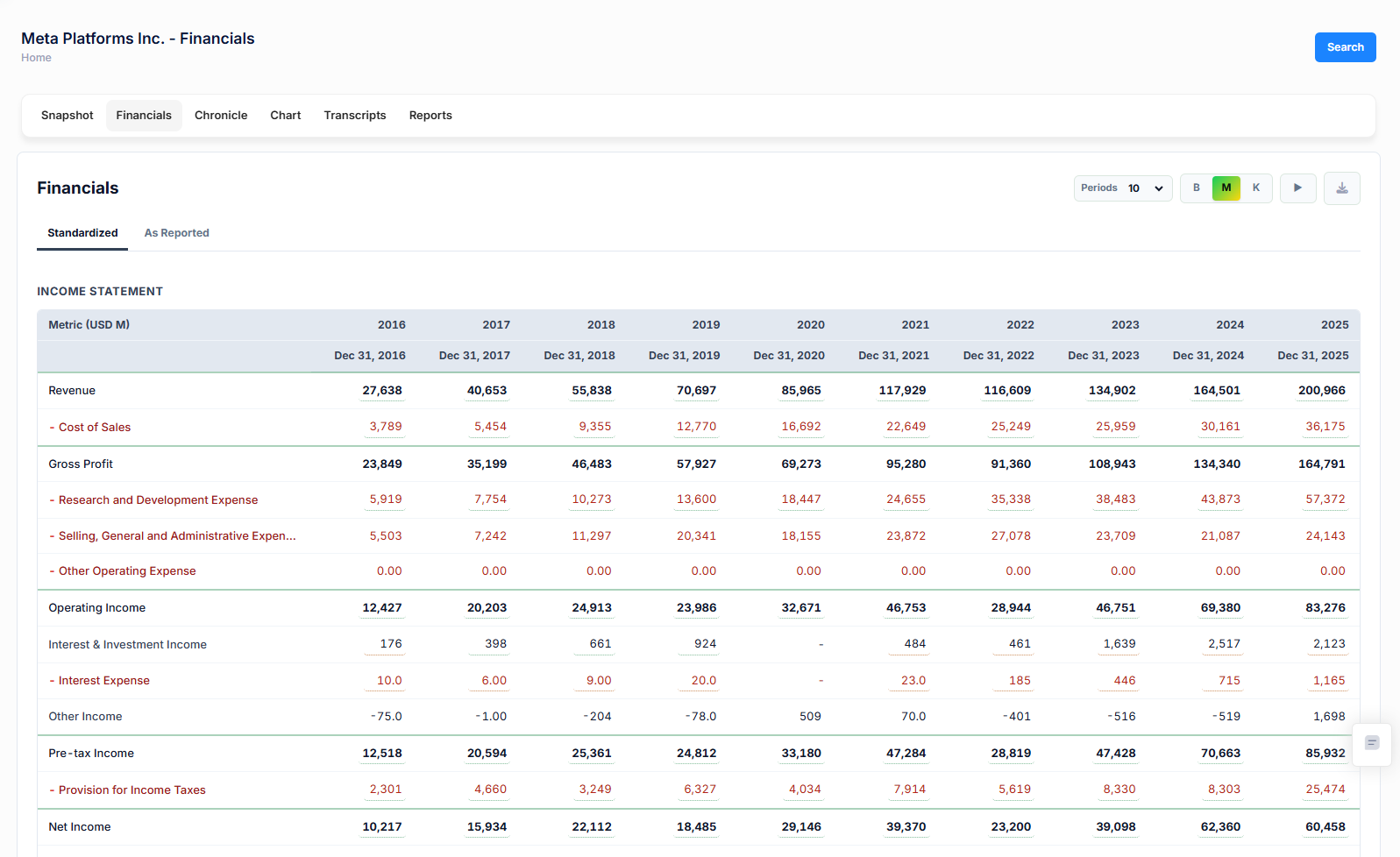Click net income value 10,217
The width and height of the screenshot is (1400, 857).
382,827
